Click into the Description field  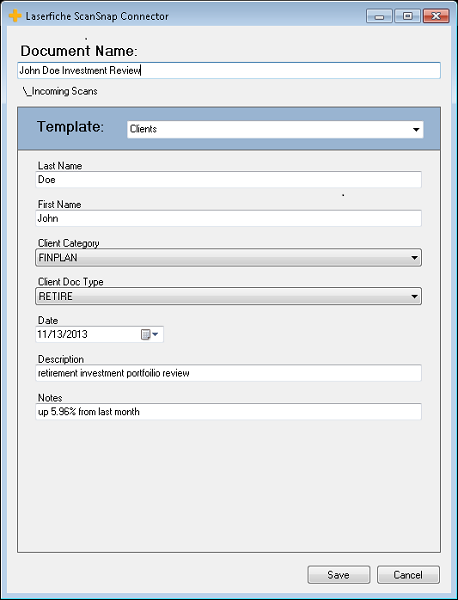(228, 373)
